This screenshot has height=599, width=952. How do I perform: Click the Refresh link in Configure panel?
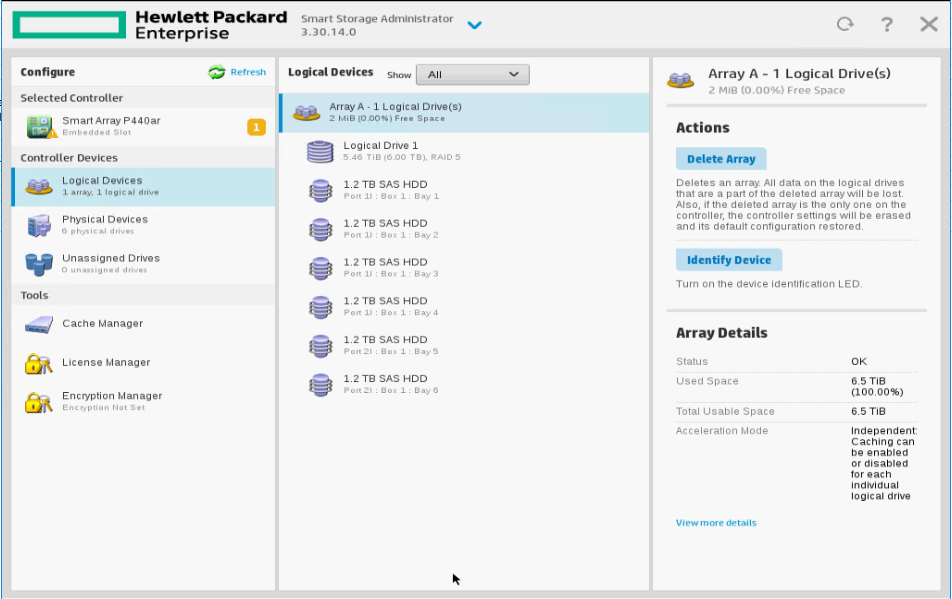pyautogui.click(x=248, y=72)
